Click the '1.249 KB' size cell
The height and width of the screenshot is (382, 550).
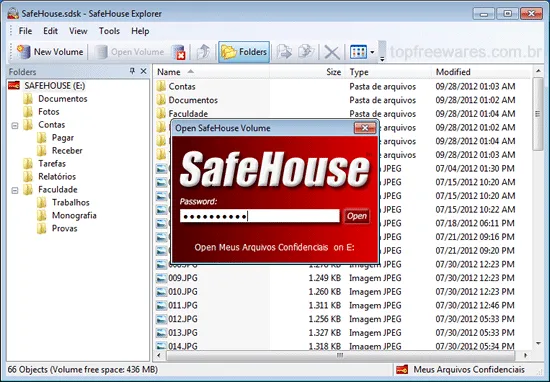click(x=324, y=278)
